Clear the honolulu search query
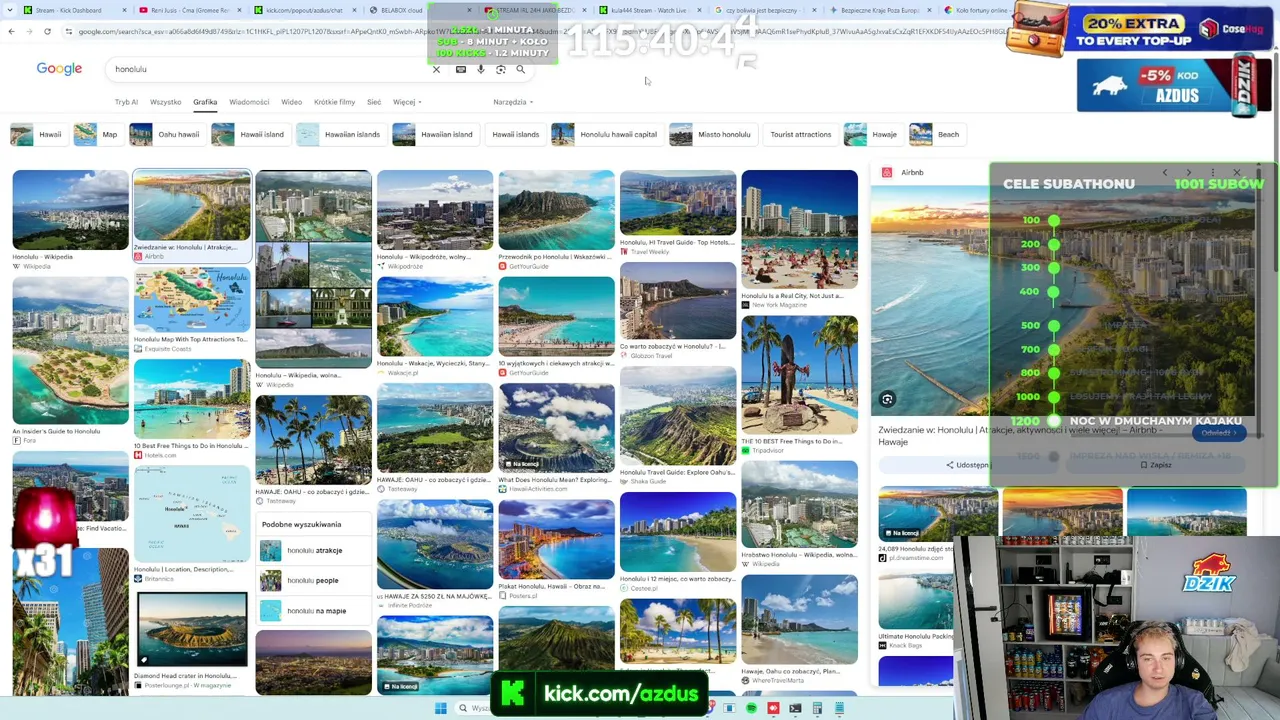Viewport: 1280px width, 720px height. coord(436,69)
